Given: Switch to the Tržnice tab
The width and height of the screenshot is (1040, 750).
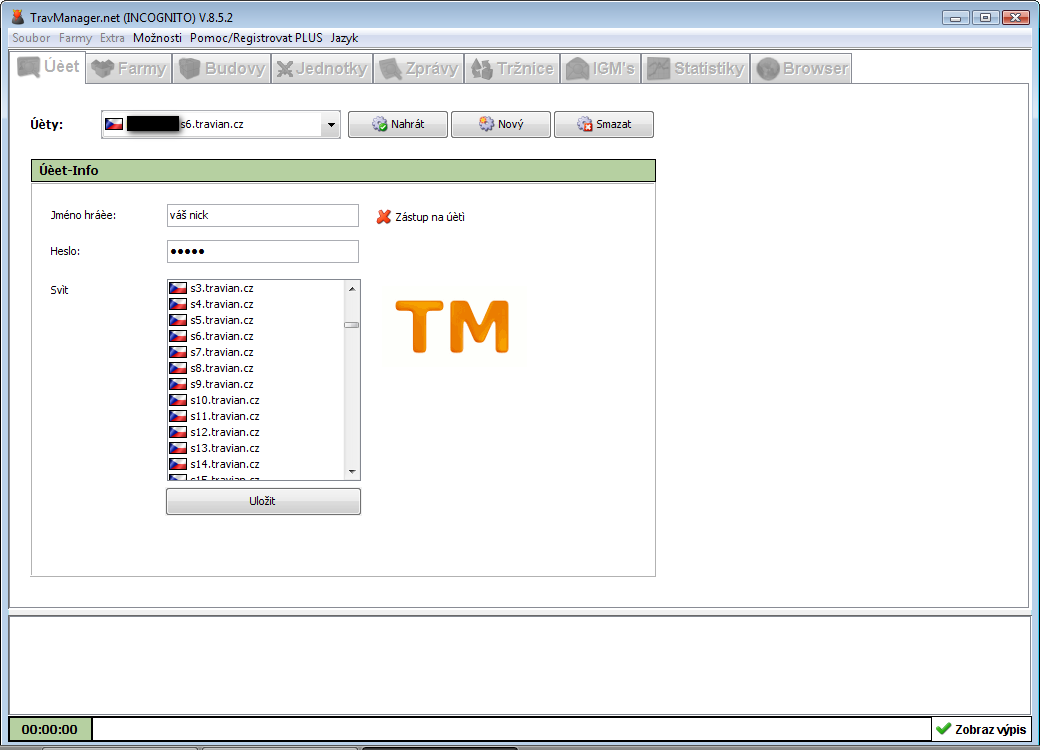Looking at the screenshot, I should tap(512, 68).
